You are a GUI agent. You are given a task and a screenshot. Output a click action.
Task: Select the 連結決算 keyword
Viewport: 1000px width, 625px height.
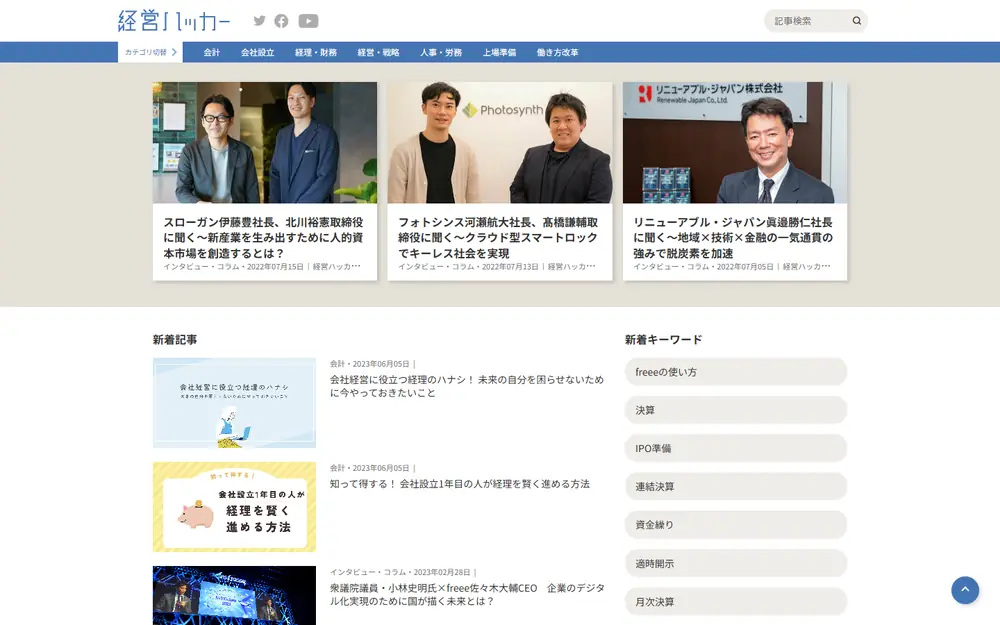pyautogui.click(x=735, y=487)
